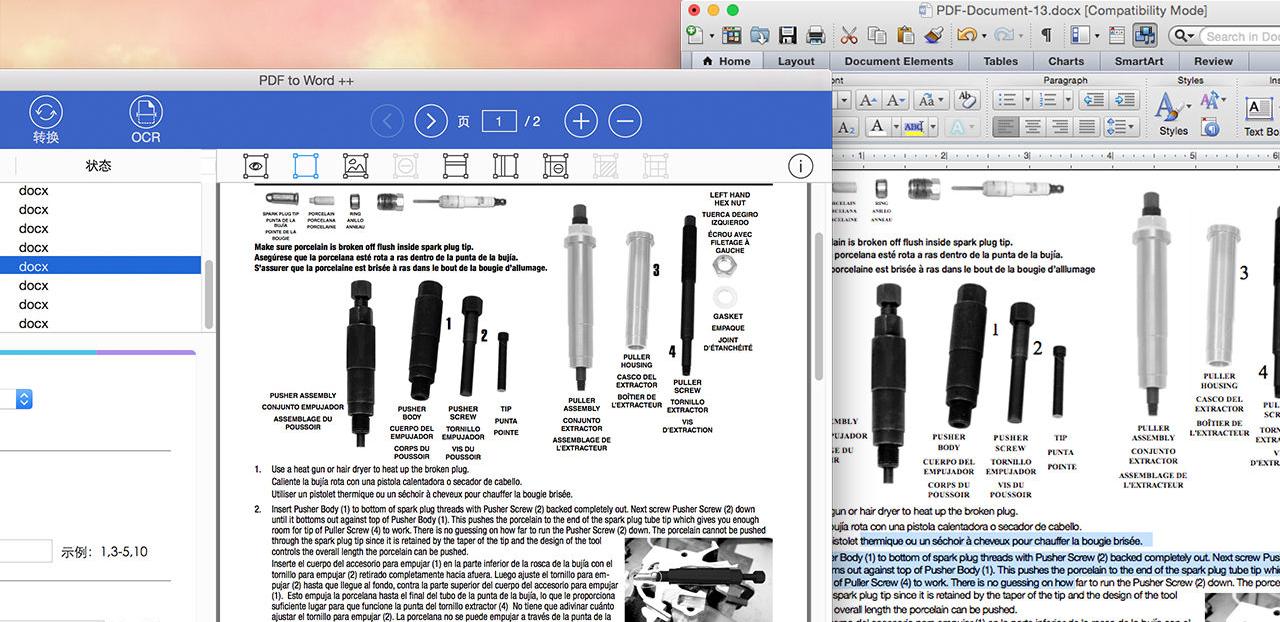
Task: Open the Change Case dropdown
Action: 931,100
